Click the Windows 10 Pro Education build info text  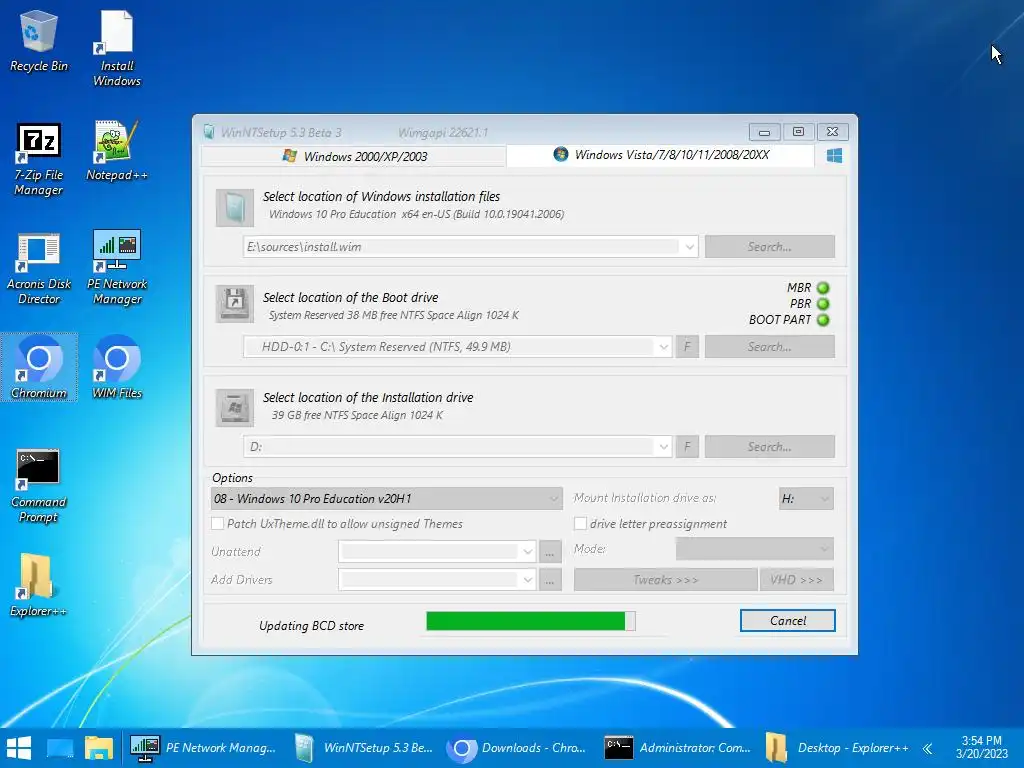[417, 214]
